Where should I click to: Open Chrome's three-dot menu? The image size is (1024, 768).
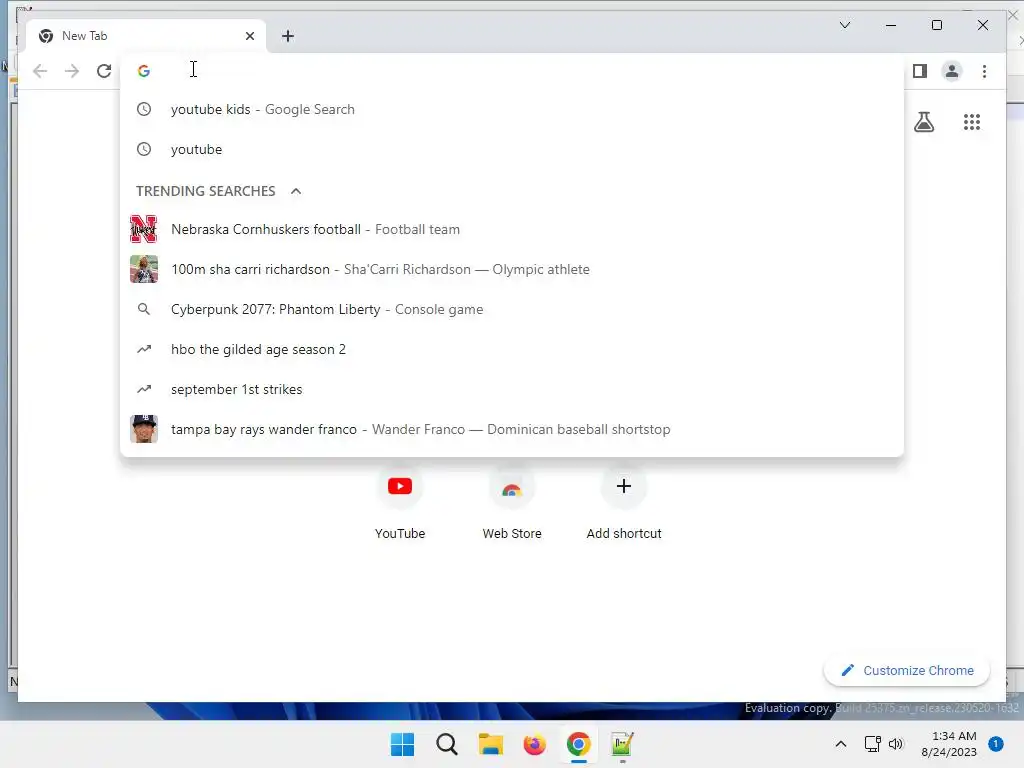coord(984,71)
